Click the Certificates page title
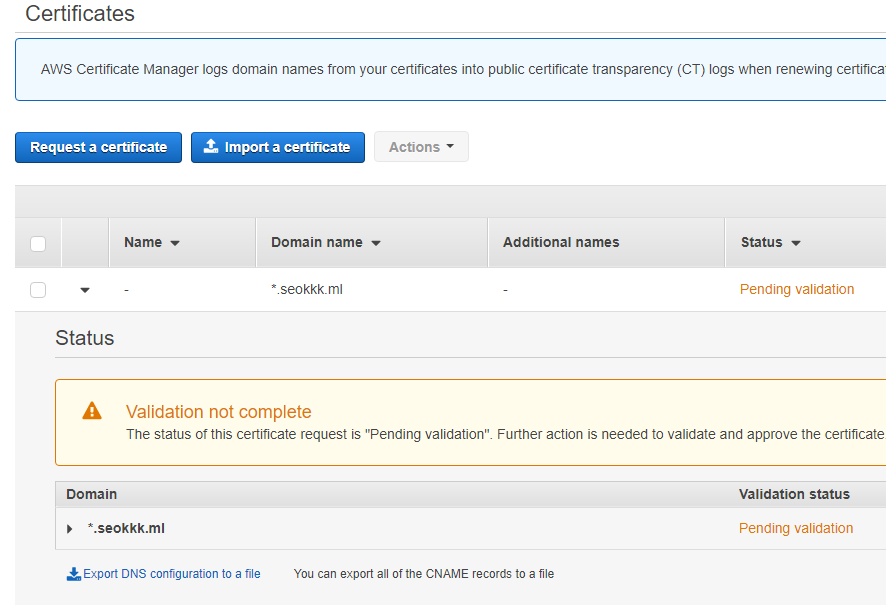This screenshot has height=605, width=886. coord(80,14)
